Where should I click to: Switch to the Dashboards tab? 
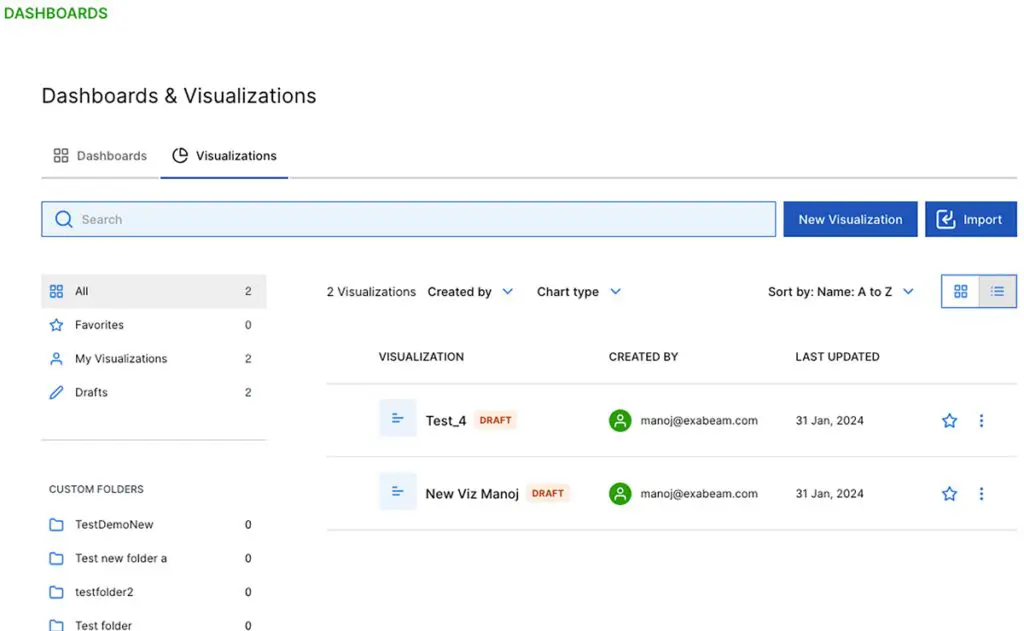point(101,156)
